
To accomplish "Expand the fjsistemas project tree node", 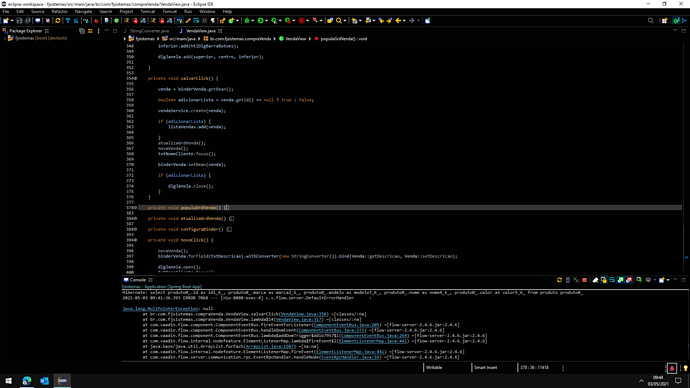I will click(5, 38).
